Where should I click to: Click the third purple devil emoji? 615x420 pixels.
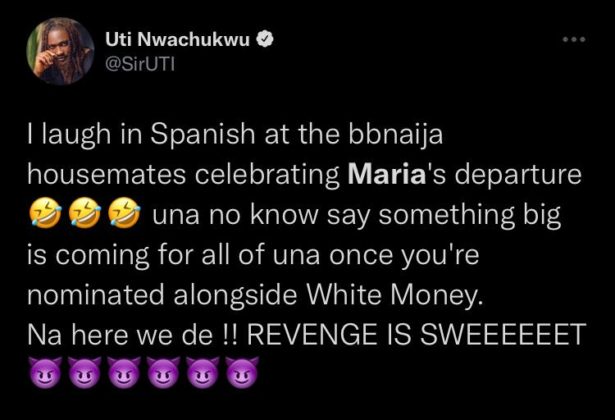click(124, 373)
